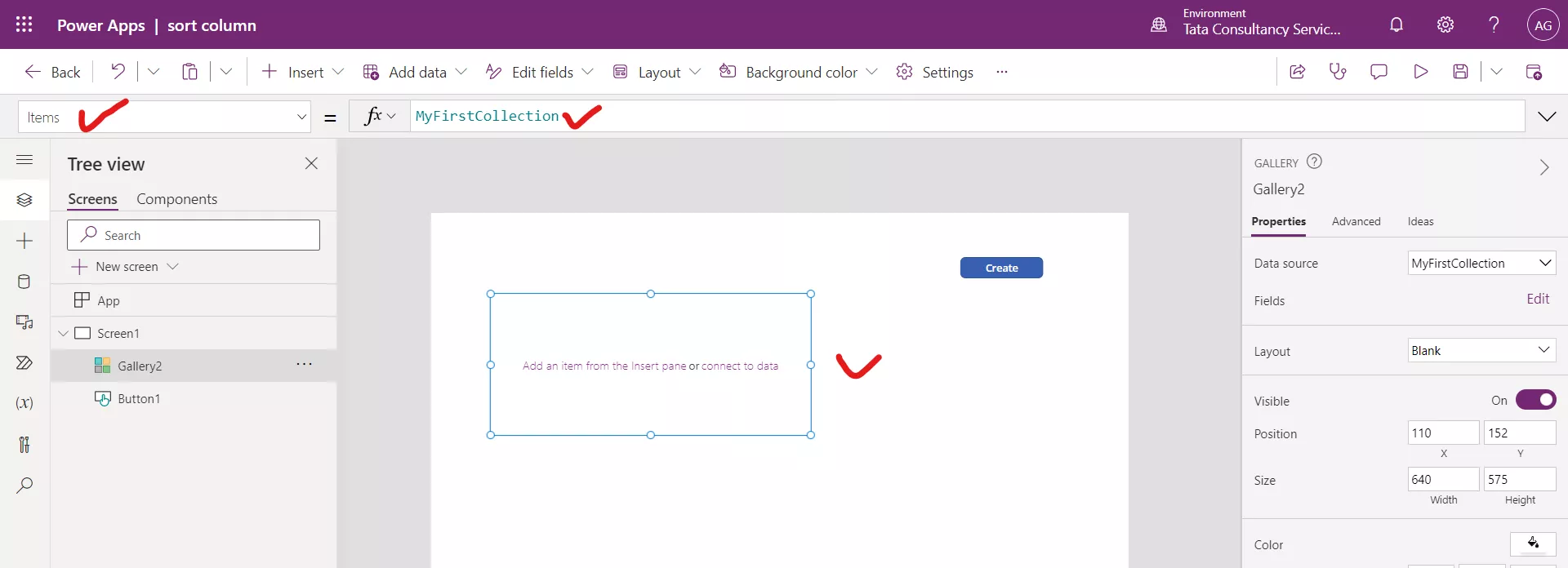Open the Data source dropdown
1568x568 pixels.
click(x=1481, y=263)
